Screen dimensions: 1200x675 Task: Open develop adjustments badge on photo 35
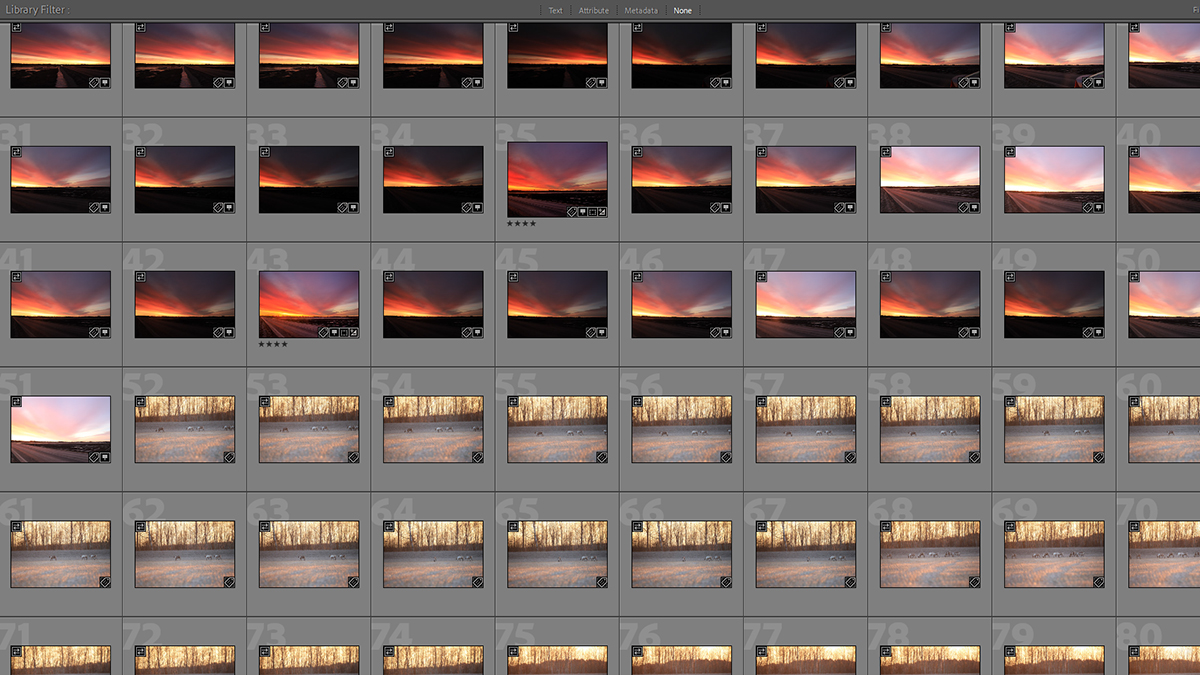pyautogui.click(x=601, y=211)
